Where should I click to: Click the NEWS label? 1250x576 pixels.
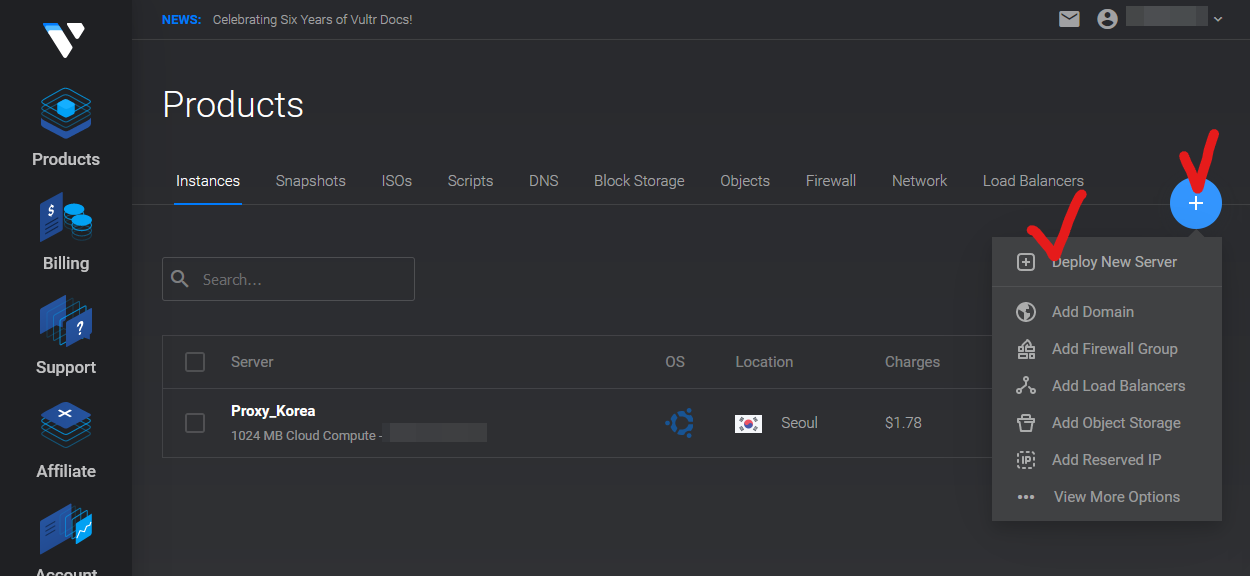tap(181, 20)
